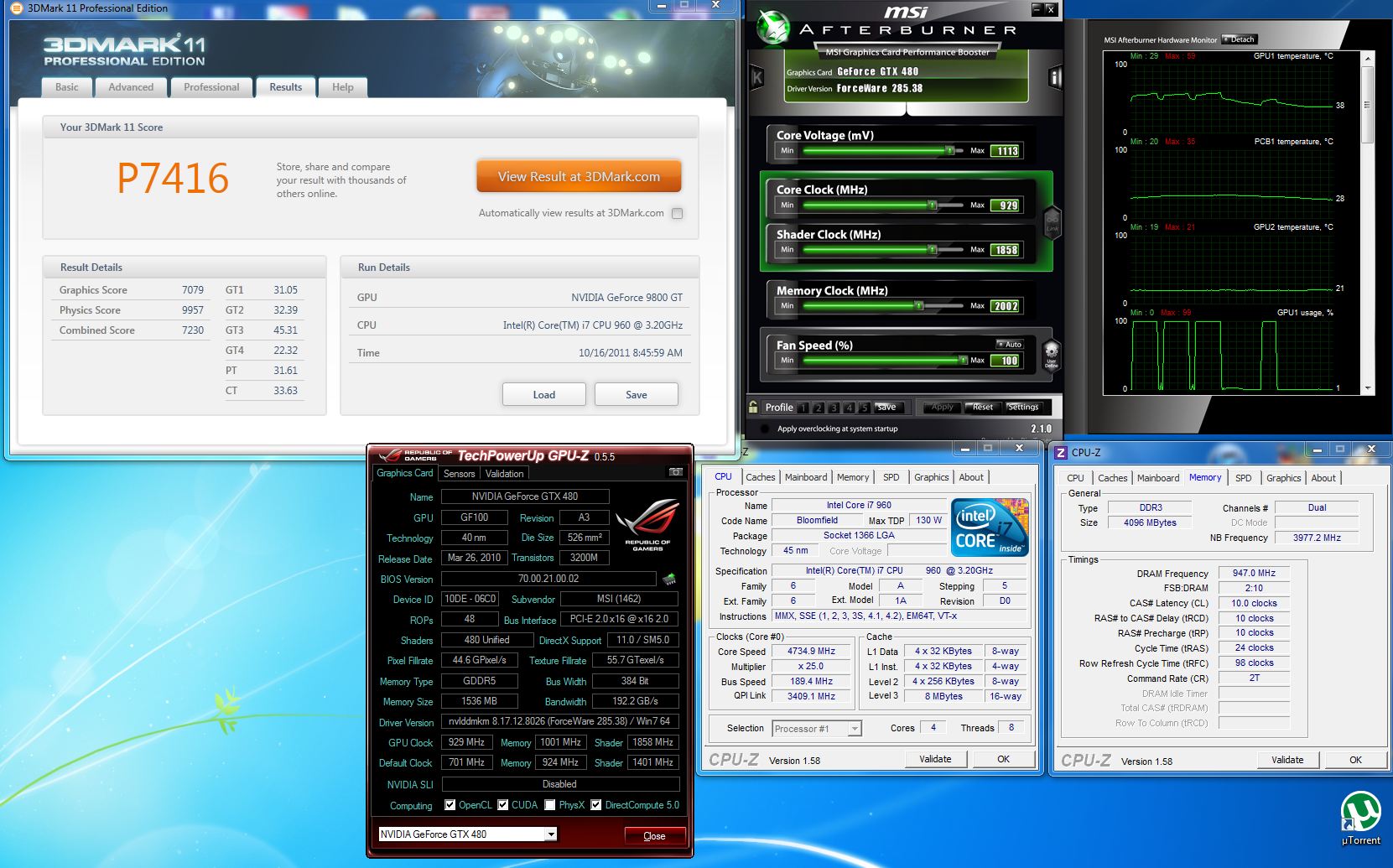Detach the Afterburner Hardware Monitor
Image resolution: width=1393 pixels, height=868 pixels.
[1240, 39]
